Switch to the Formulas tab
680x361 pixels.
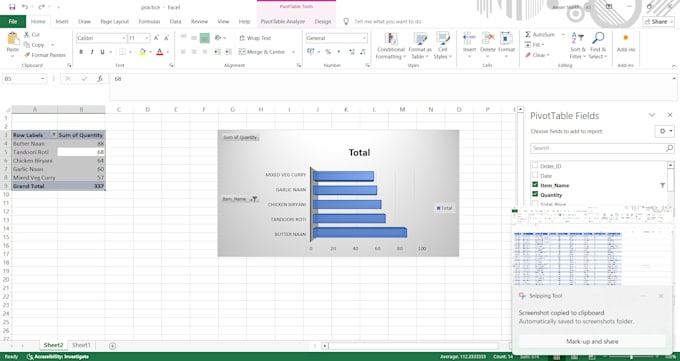click(149, 21)
